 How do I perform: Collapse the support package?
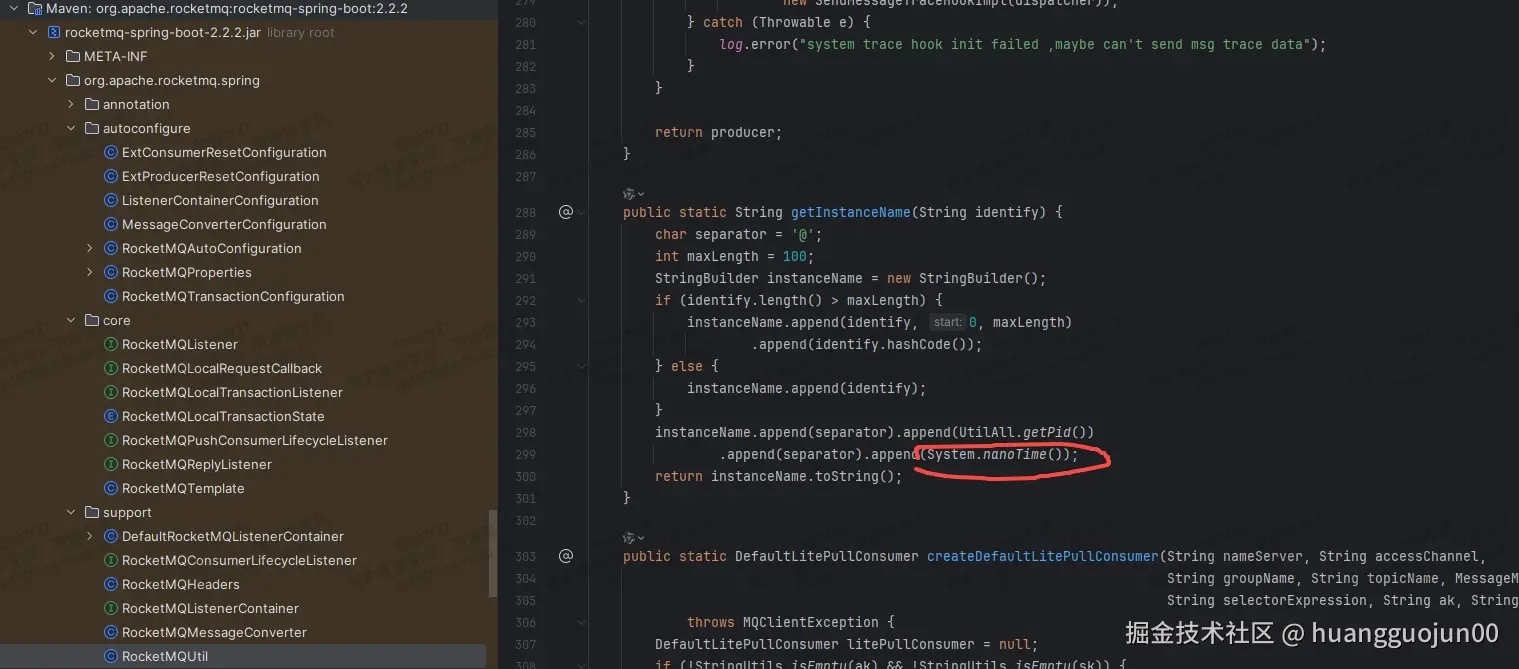pos(71,512)
